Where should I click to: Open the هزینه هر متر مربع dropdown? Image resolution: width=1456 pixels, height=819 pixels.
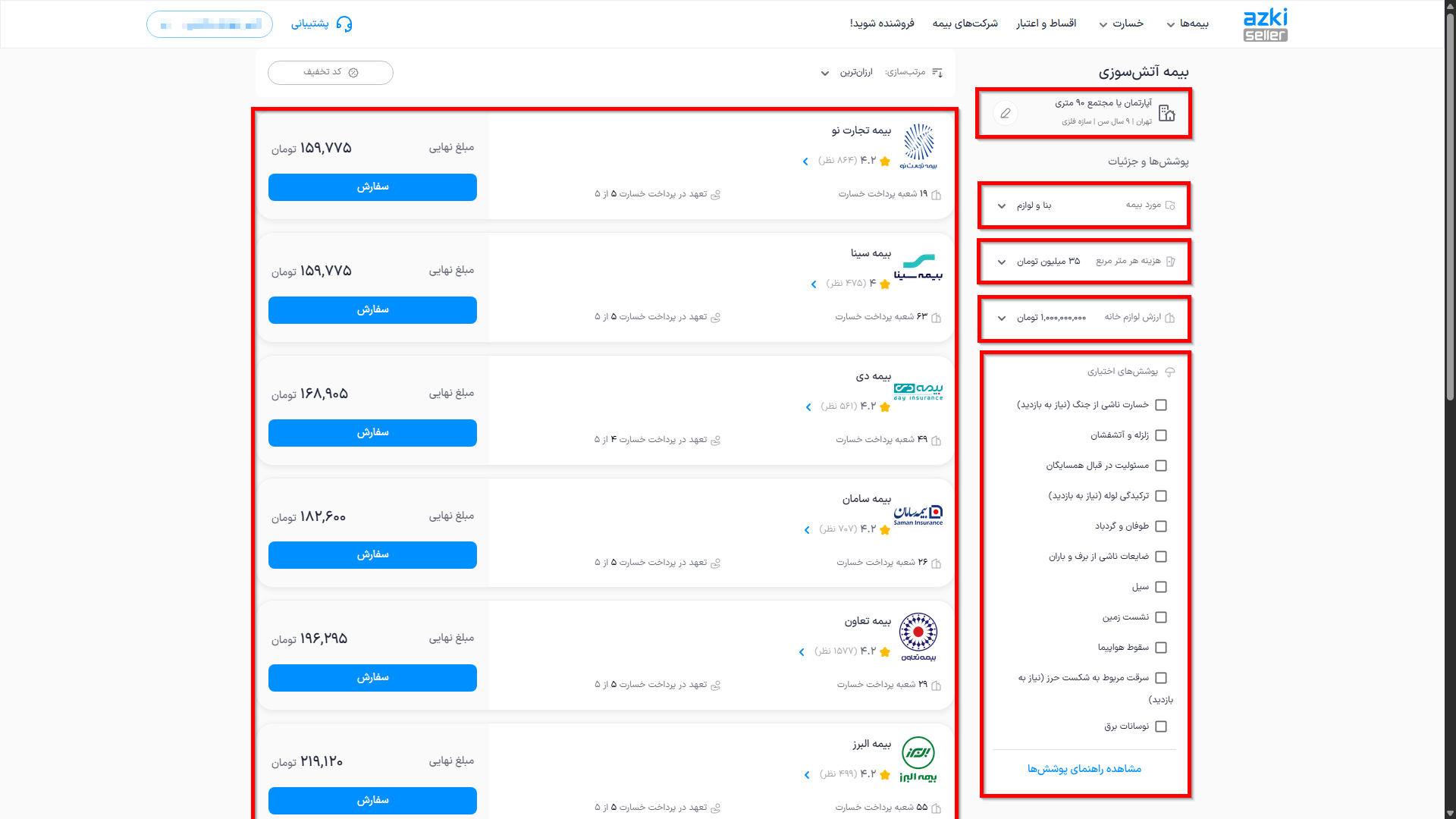pyautogui.click(x=1084, y=262)
